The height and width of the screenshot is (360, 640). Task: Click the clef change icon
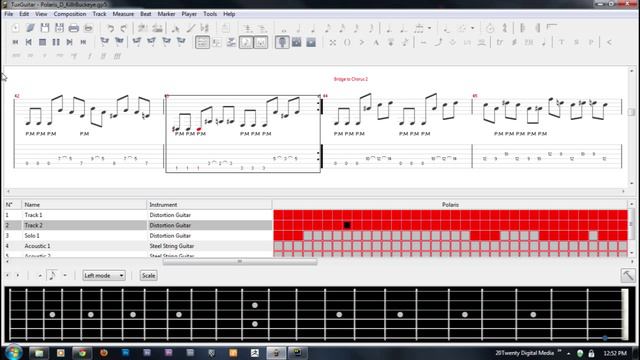[x=505, y=28]
